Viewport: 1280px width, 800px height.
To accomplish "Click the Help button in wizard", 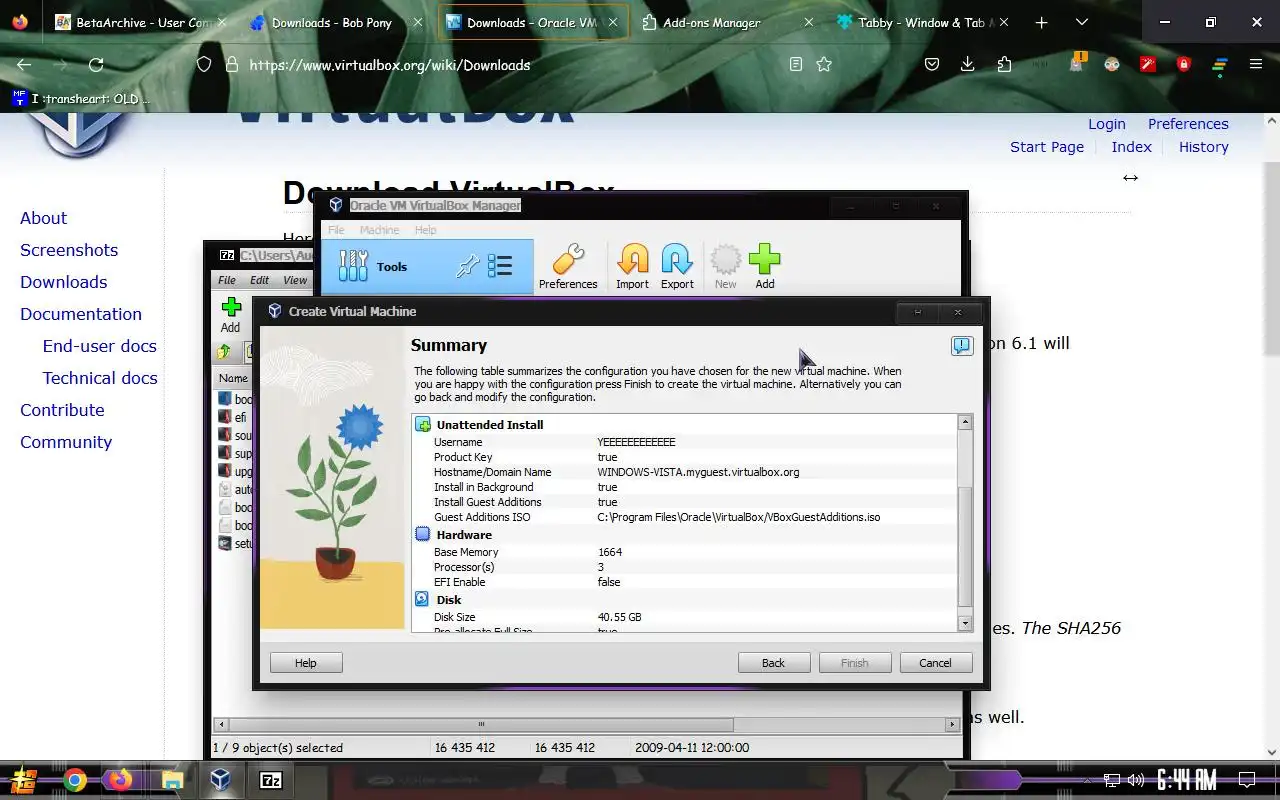I will [306, 663].
